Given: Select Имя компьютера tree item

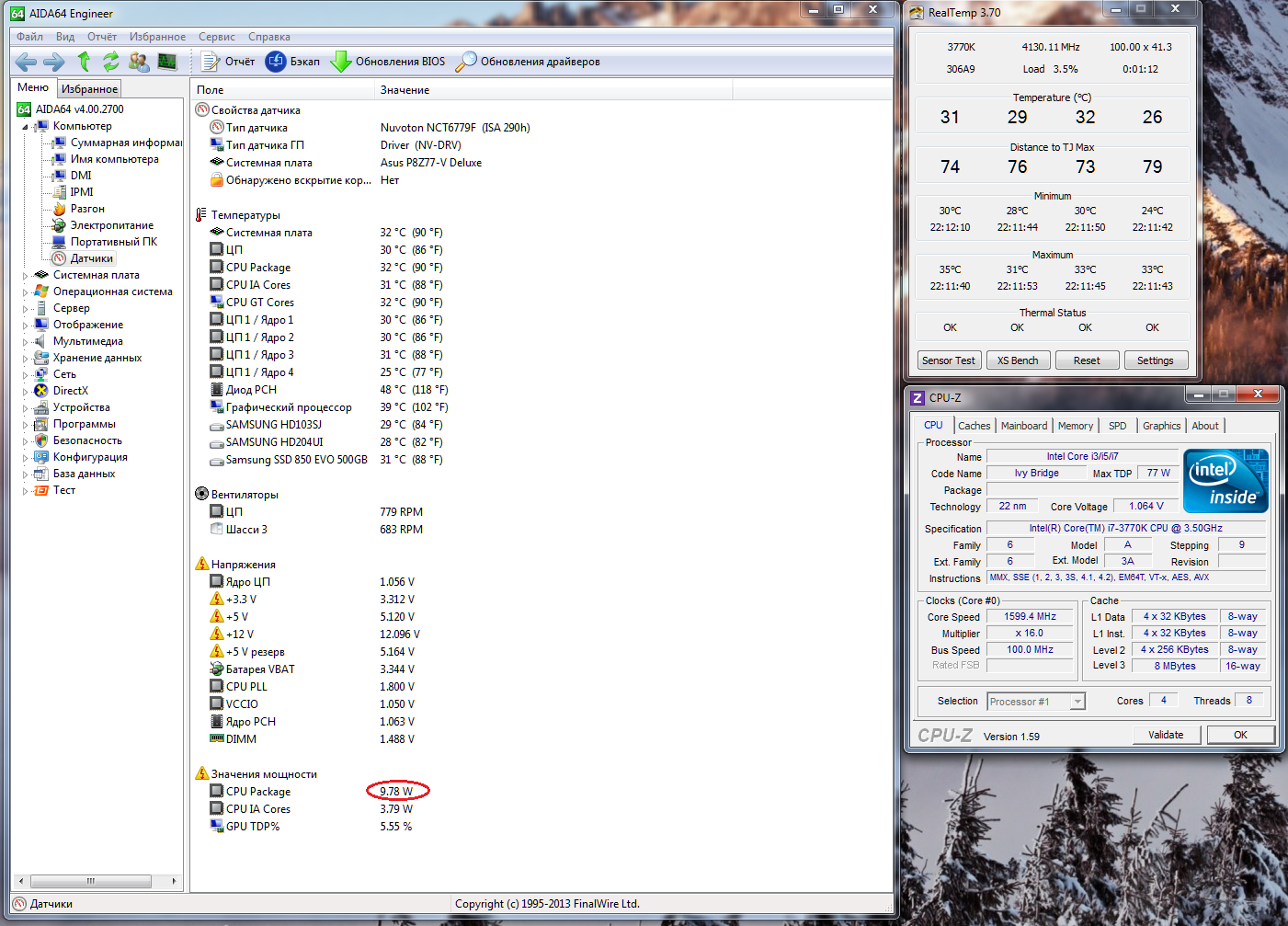Looking at the screenshot, I should 106,159.
